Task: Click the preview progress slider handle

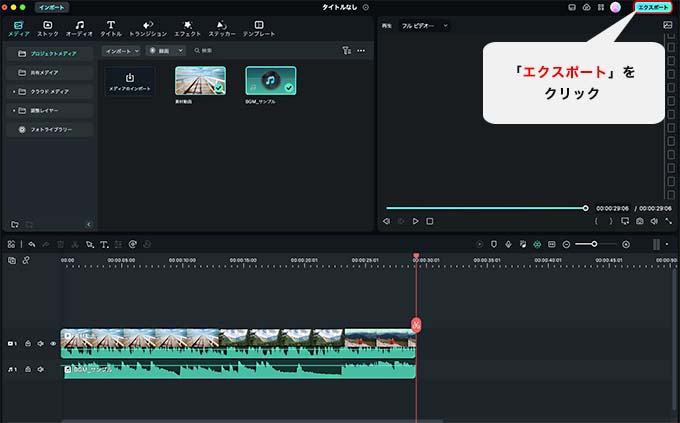Action: click(585, 208)
